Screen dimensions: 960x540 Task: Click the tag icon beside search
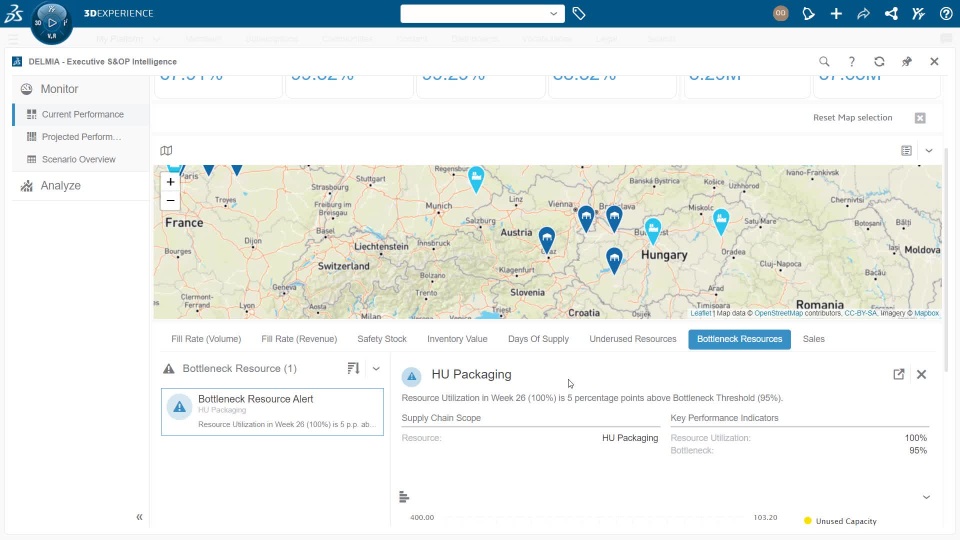click(579, 13)
